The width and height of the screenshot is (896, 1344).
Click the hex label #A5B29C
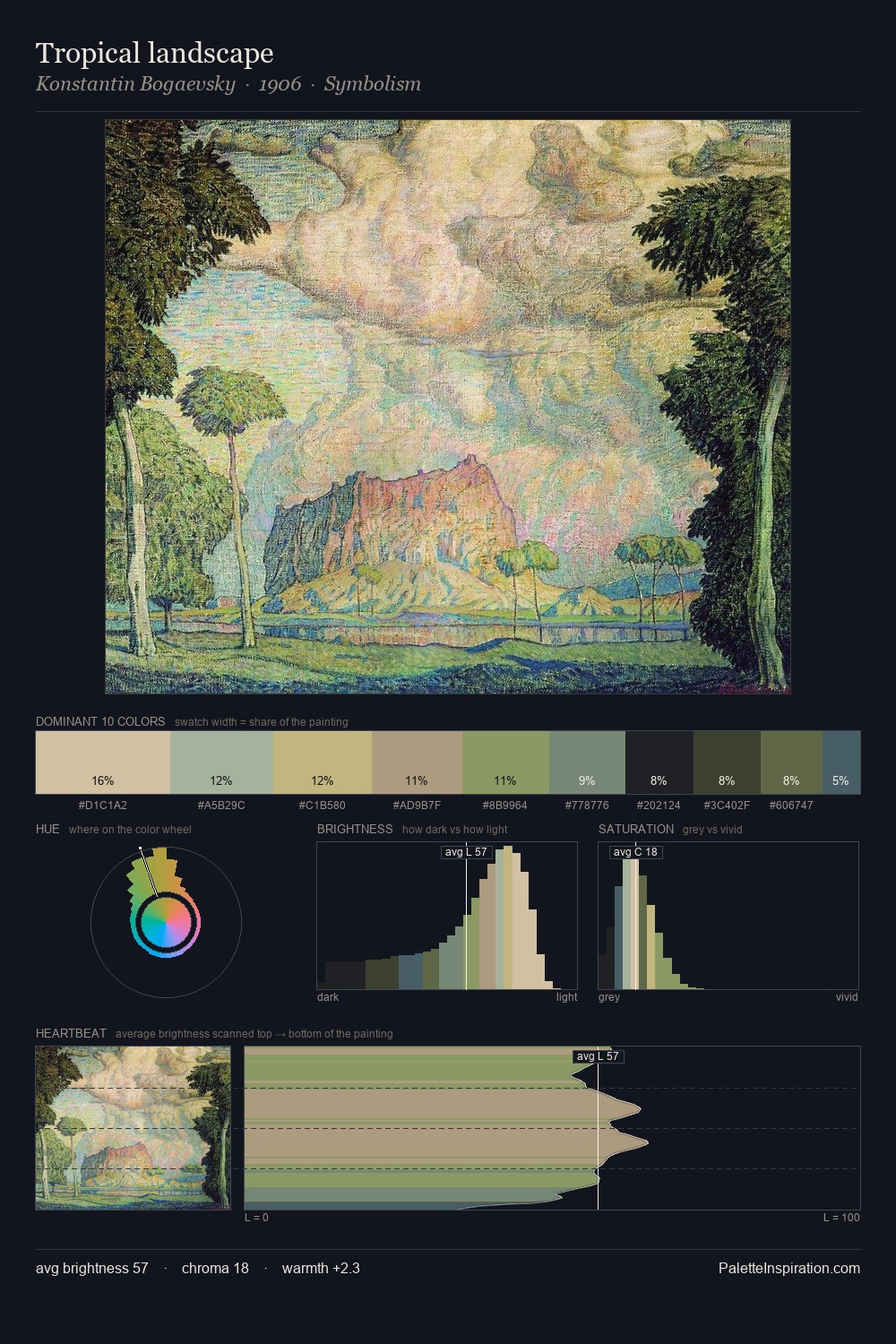click(221, 806)
